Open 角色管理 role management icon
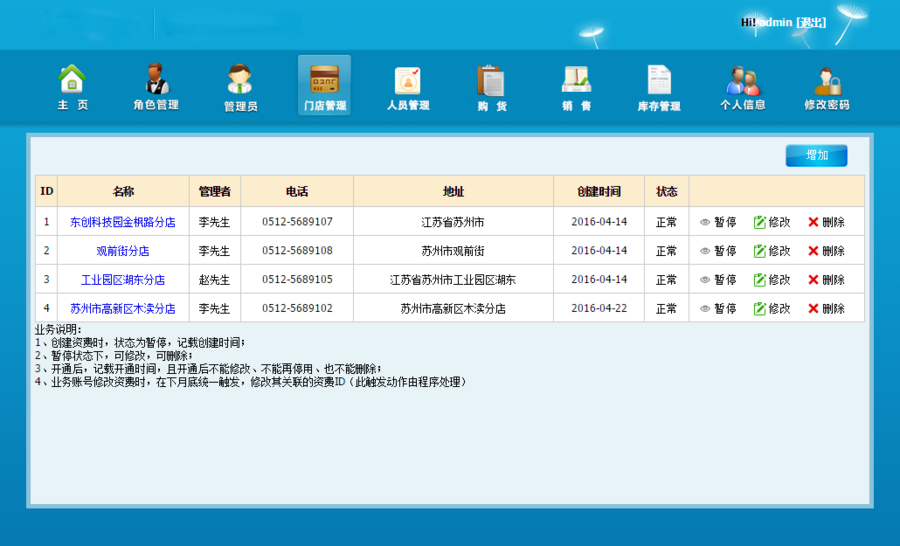Screen dimensions: 900x546 (x=156, y=86)
